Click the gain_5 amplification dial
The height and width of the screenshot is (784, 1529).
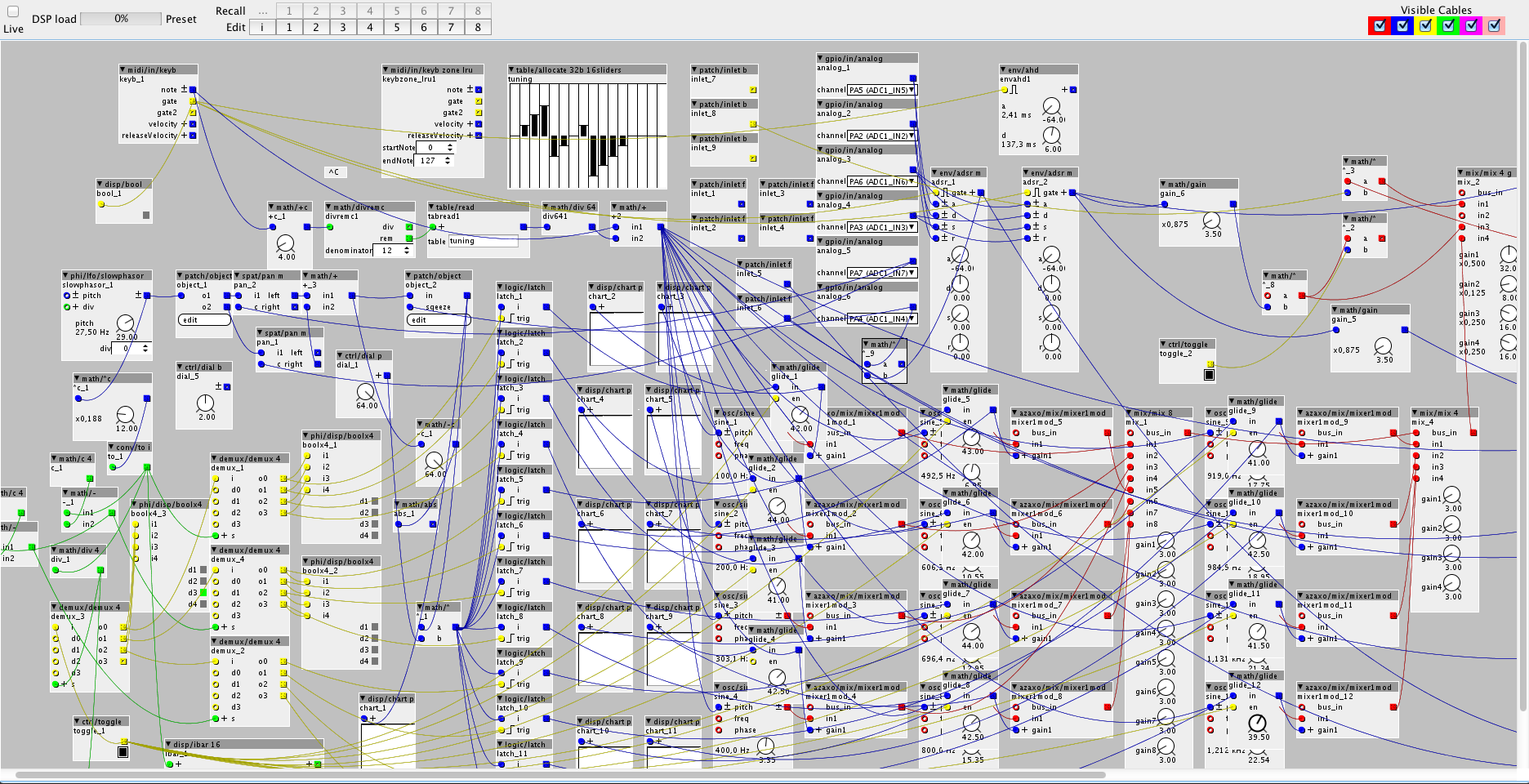click(x=1383, y=345)
